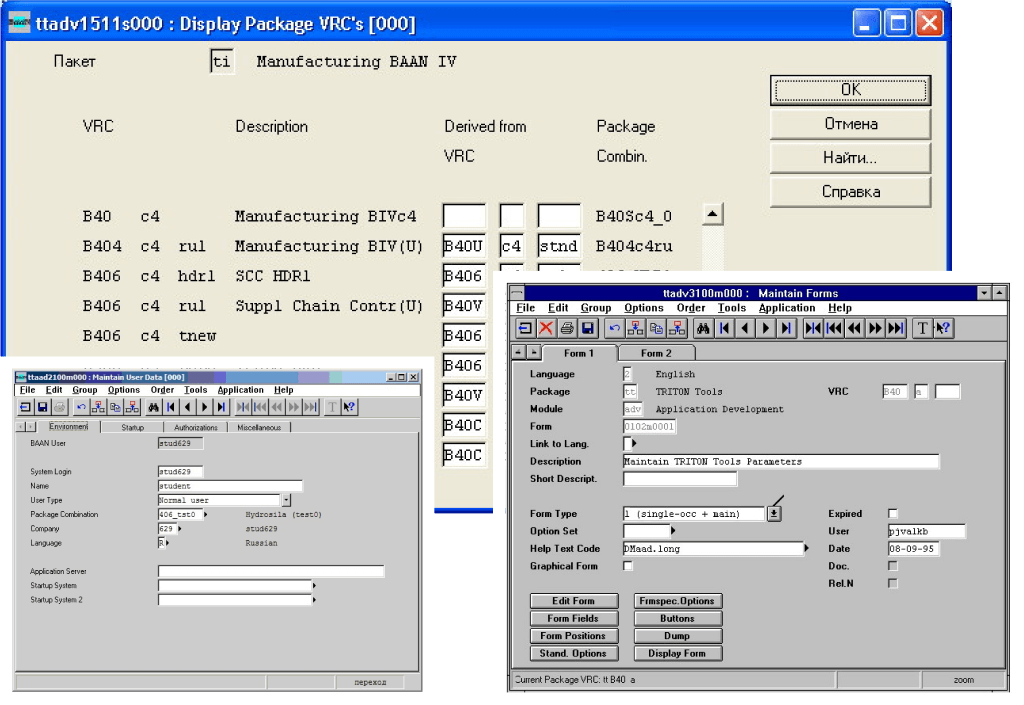1024x705 pixels.
Task: Click the Справка button
Action: [x=850, y=192]
